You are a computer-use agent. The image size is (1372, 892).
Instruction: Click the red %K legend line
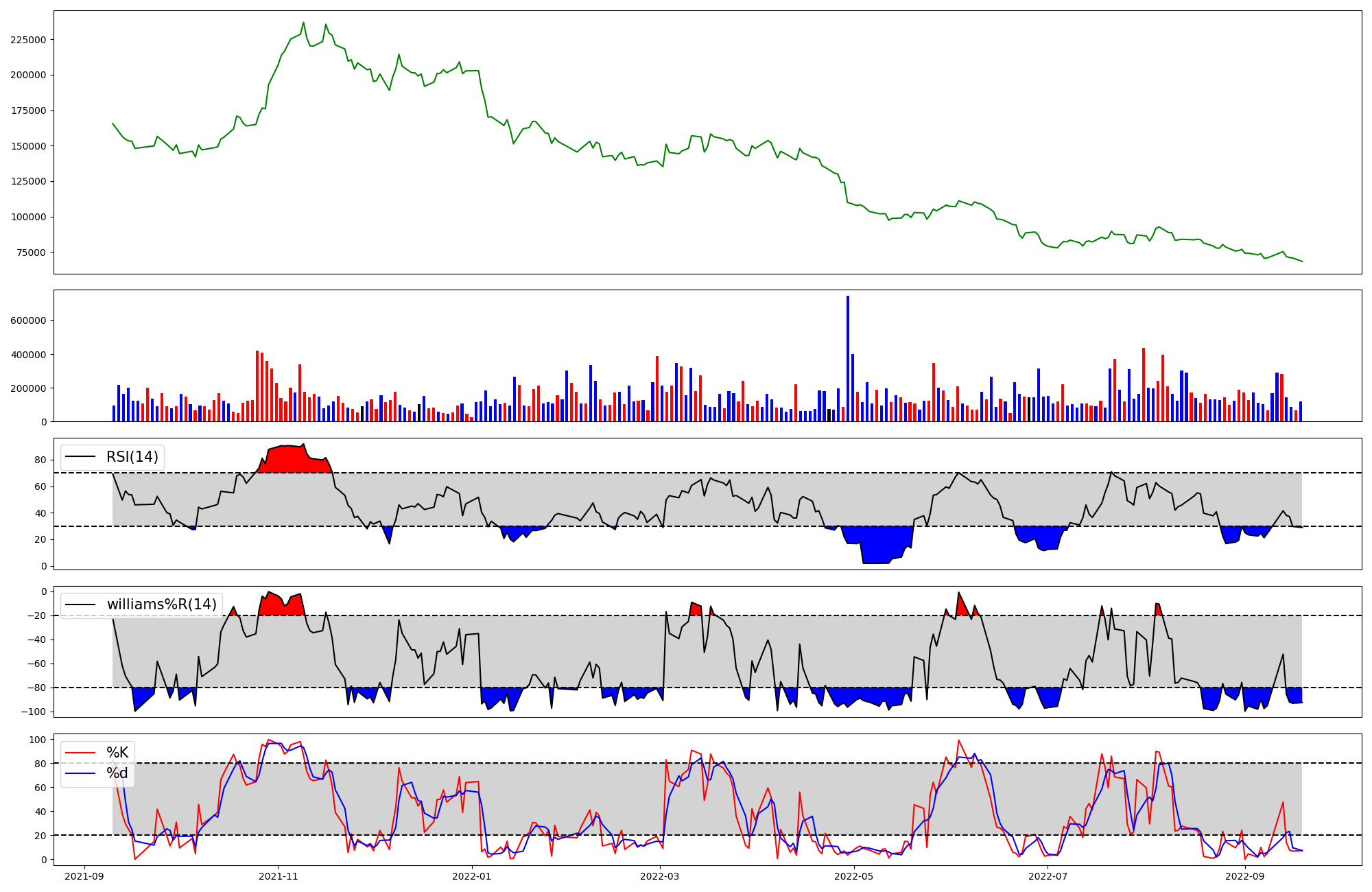pyautogui.click(x=80, y=753)
